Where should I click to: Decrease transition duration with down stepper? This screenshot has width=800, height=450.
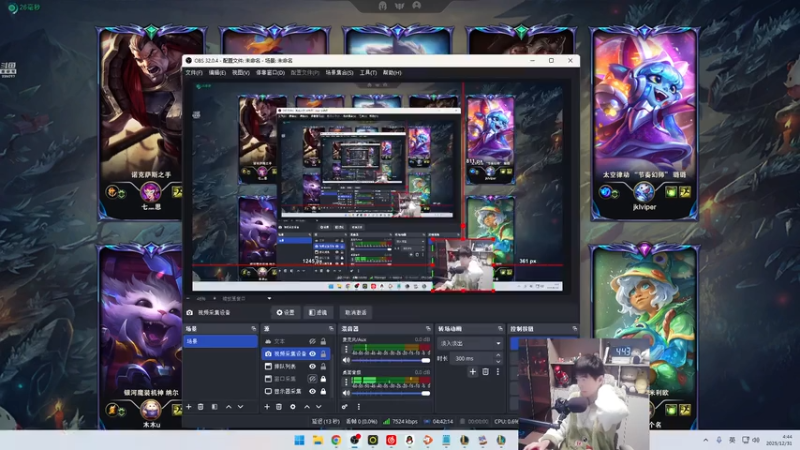click(498, 361)
